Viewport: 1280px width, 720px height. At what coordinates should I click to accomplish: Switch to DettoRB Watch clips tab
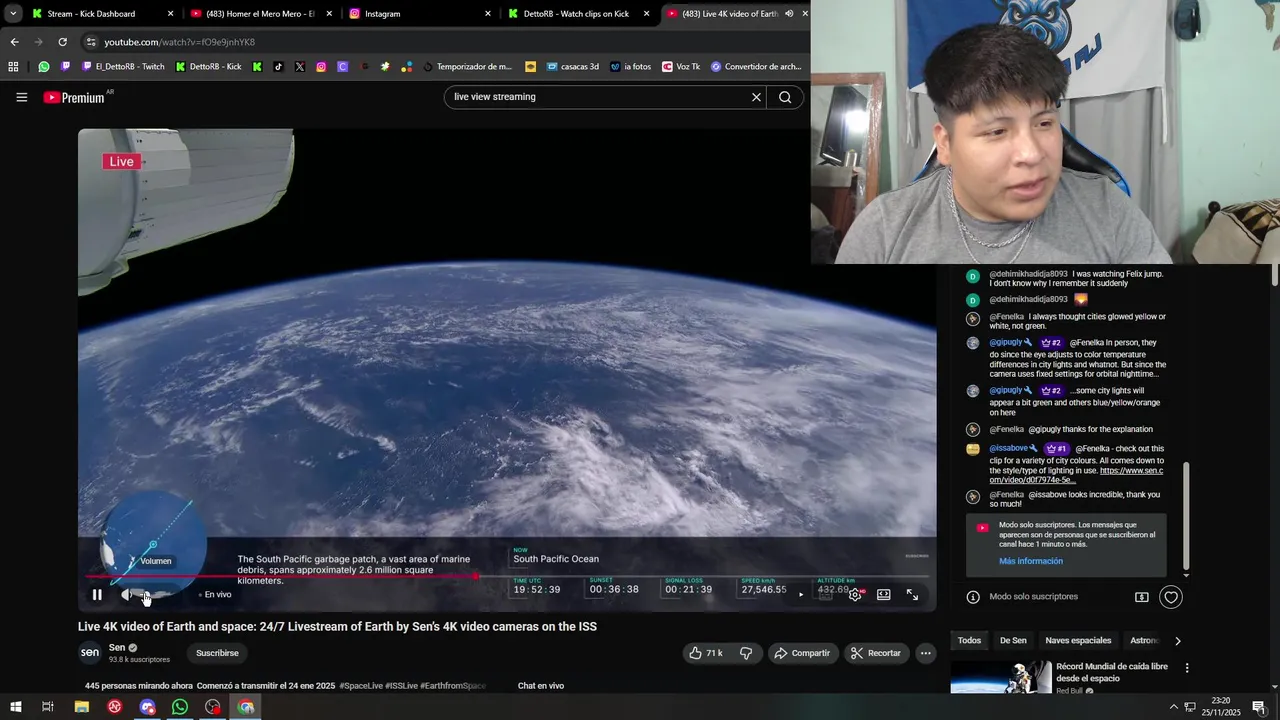(x=578, y=14)
